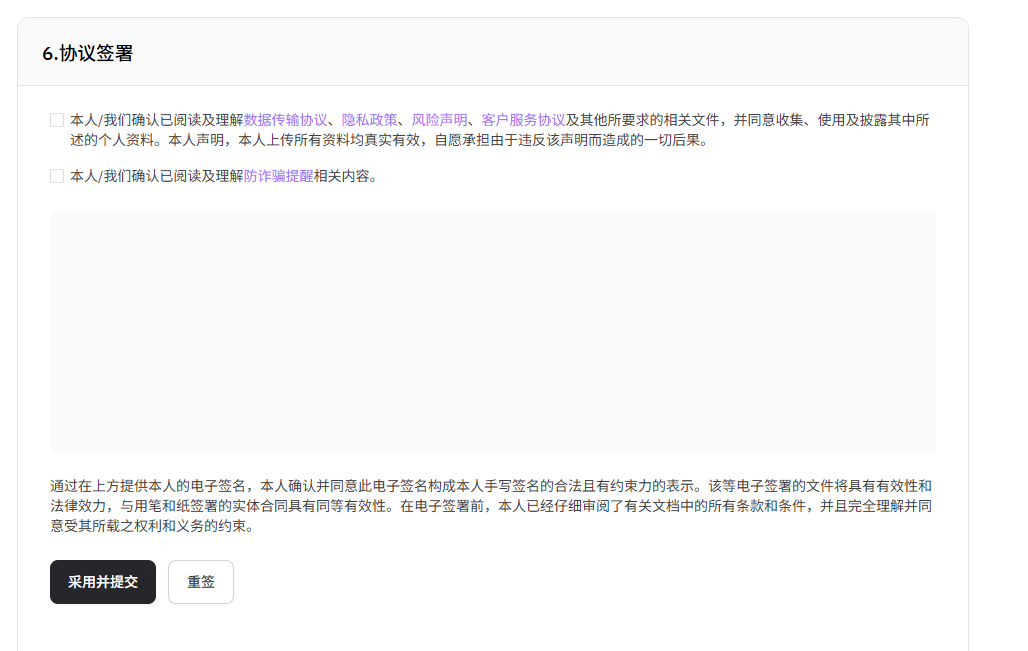Check the 防诈骗提醒 confirmation checkbox

click(x=57, y=176)
